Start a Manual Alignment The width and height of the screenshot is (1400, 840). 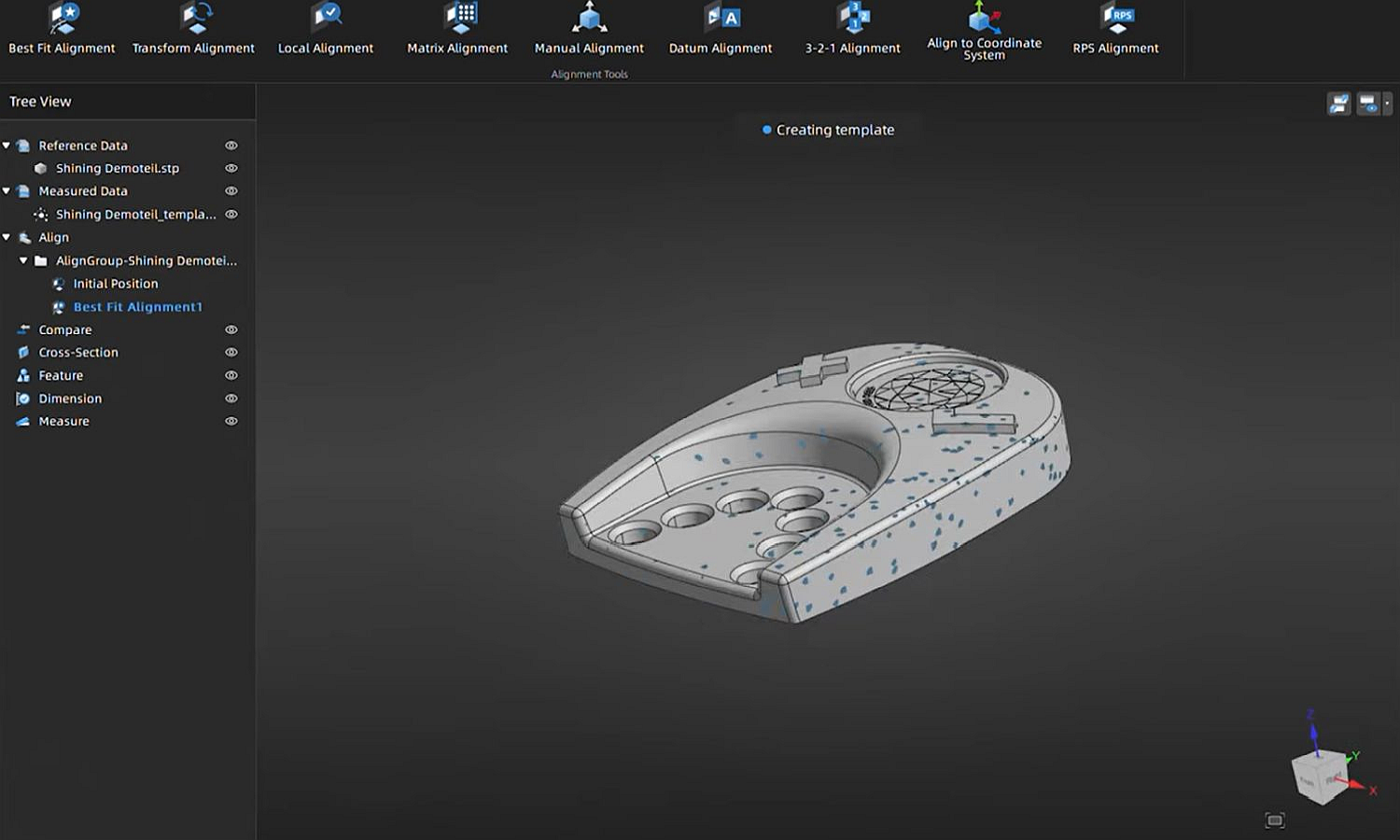(589, 28)
